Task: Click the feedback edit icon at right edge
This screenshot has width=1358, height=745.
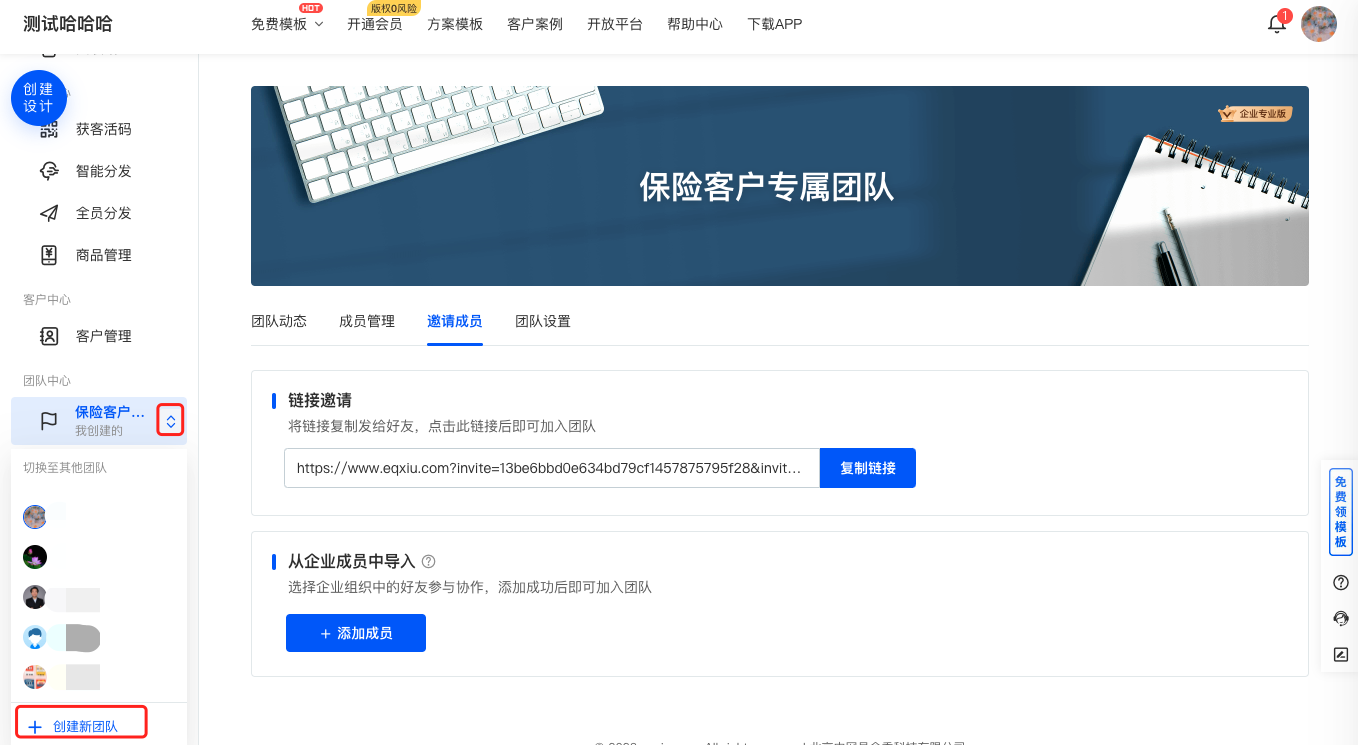Action: [1341, 655]
